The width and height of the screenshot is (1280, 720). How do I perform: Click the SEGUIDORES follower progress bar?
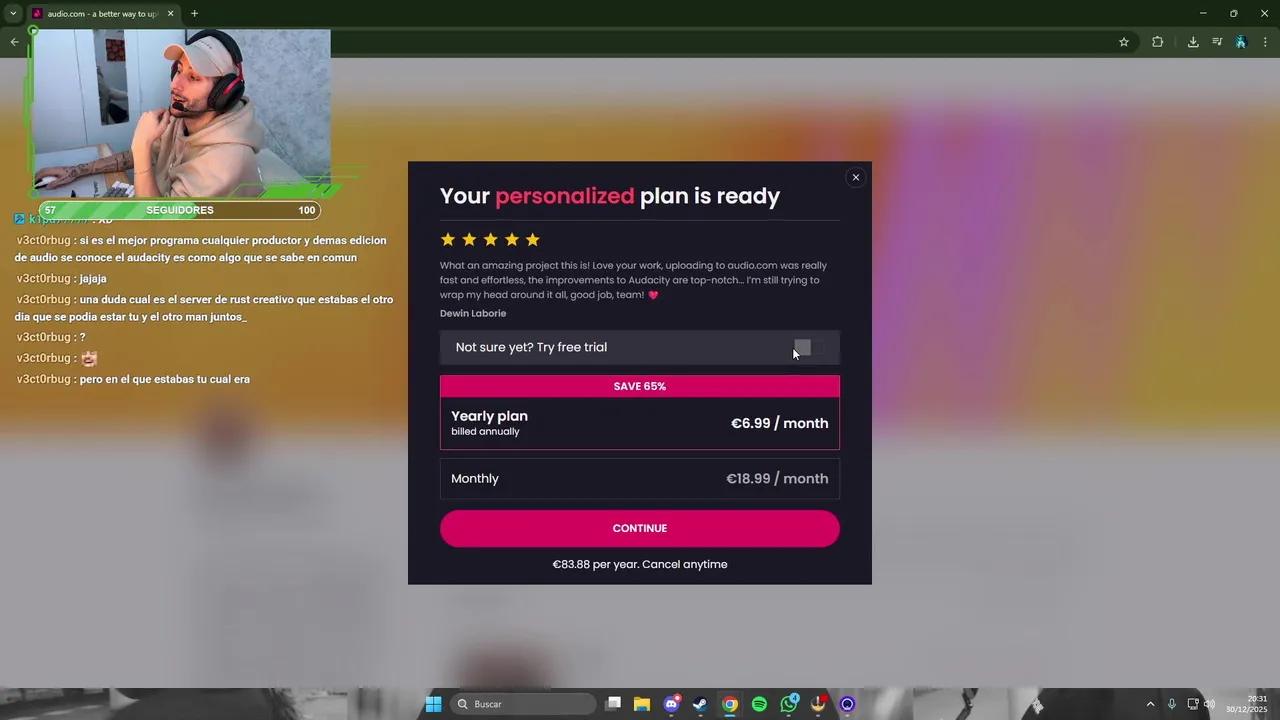180,210
